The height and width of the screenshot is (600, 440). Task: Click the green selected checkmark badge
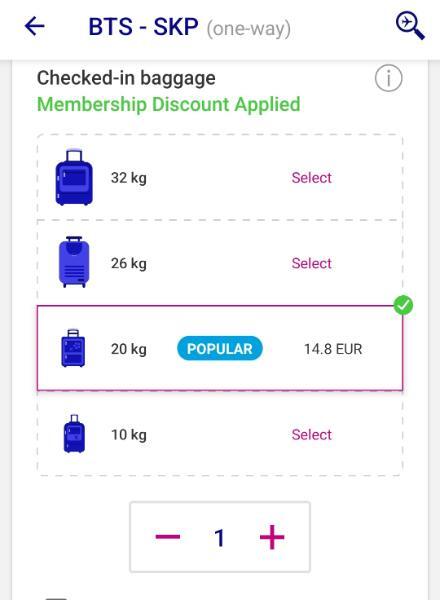pos(403,305)
